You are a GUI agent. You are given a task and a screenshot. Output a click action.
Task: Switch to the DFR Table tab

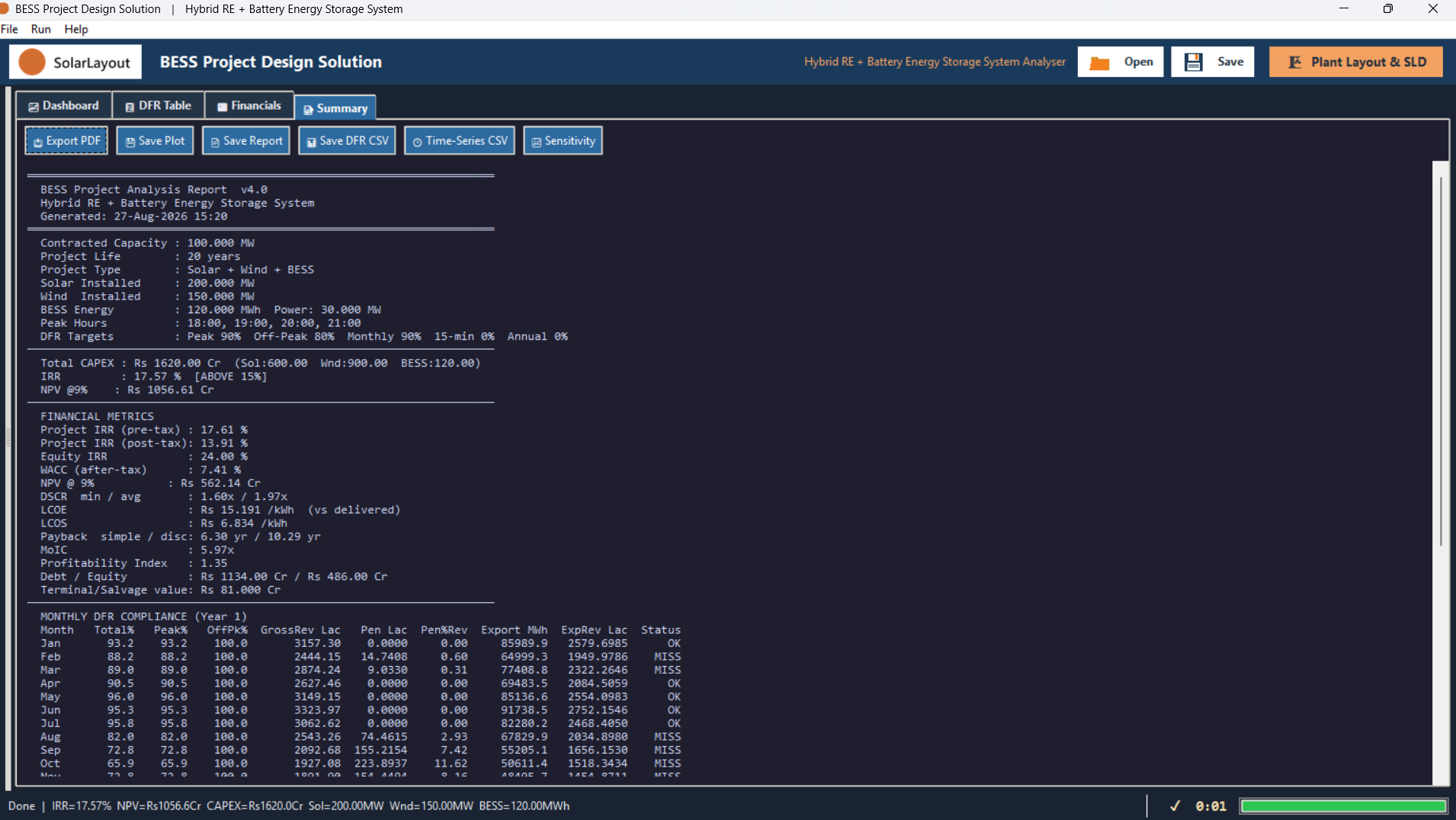coord(159,106)
